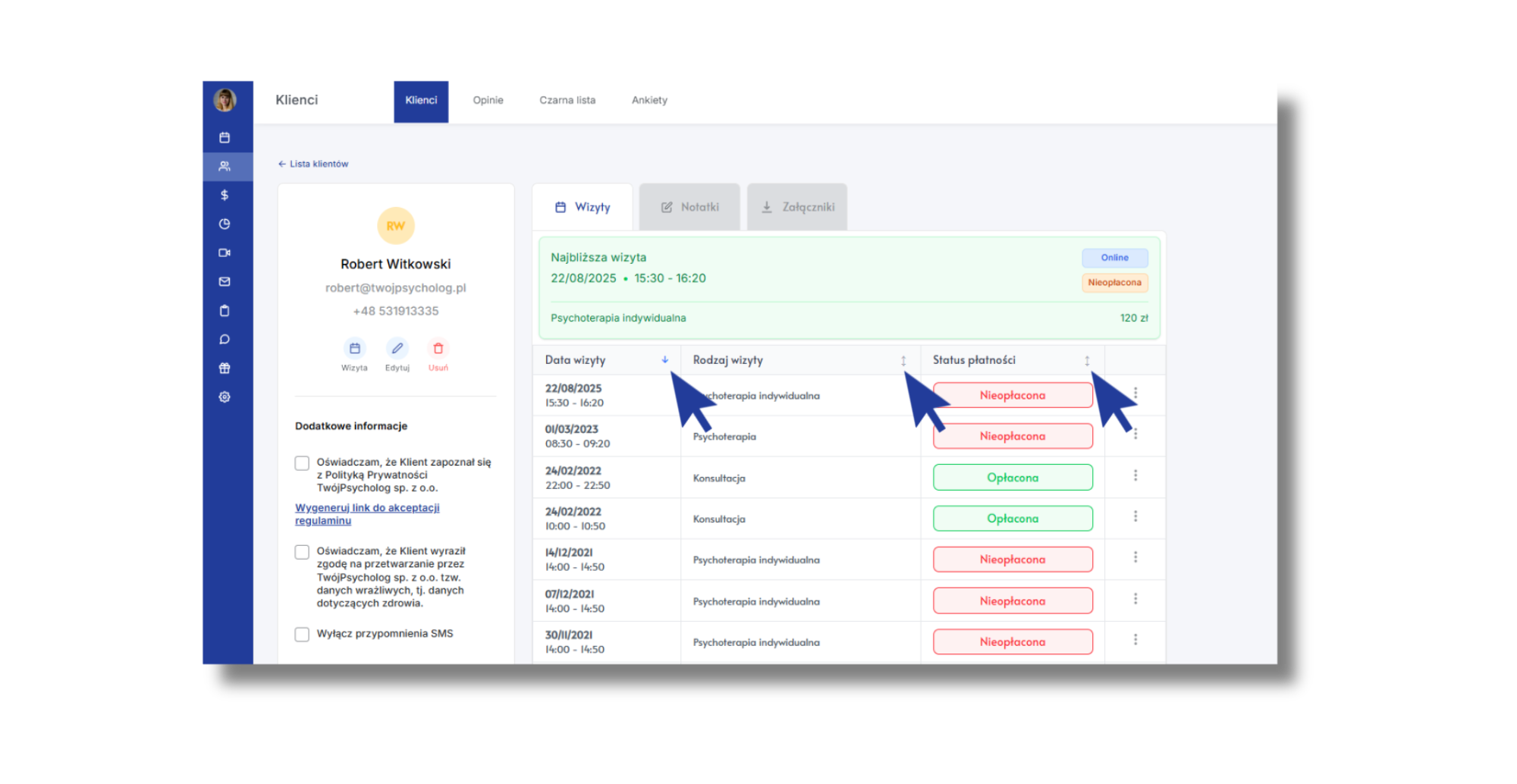Open row menu for 14/12/2021 visit
The image size is (1517, 784).
[x=1135, y=557]
